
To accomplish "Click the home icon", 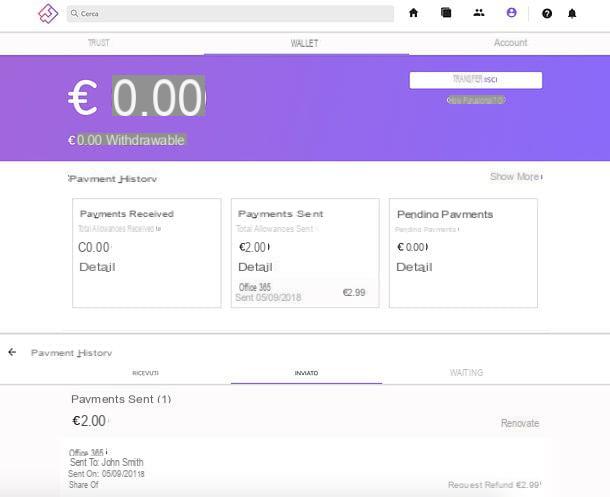I will tap(414, 14).
